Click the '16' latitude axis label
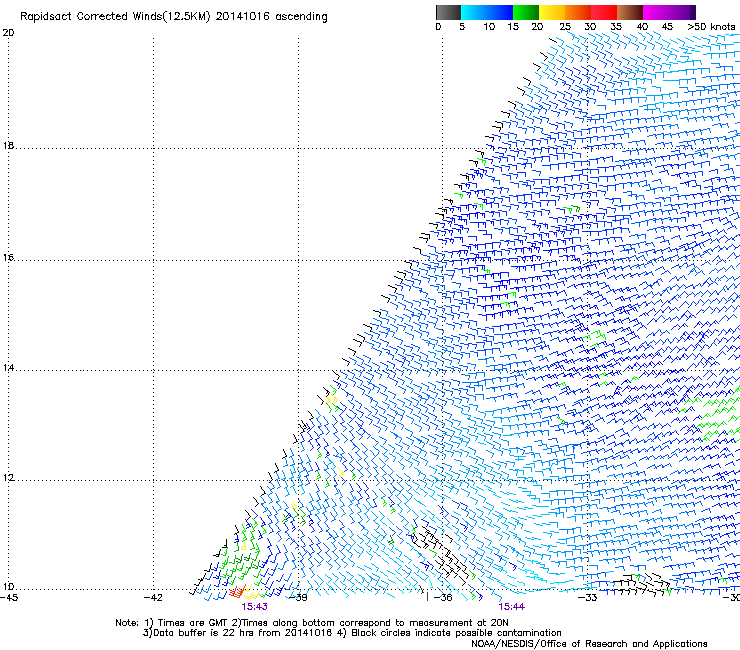The height and width of the screenshot is (650, 740). click(x=8, y=258)
